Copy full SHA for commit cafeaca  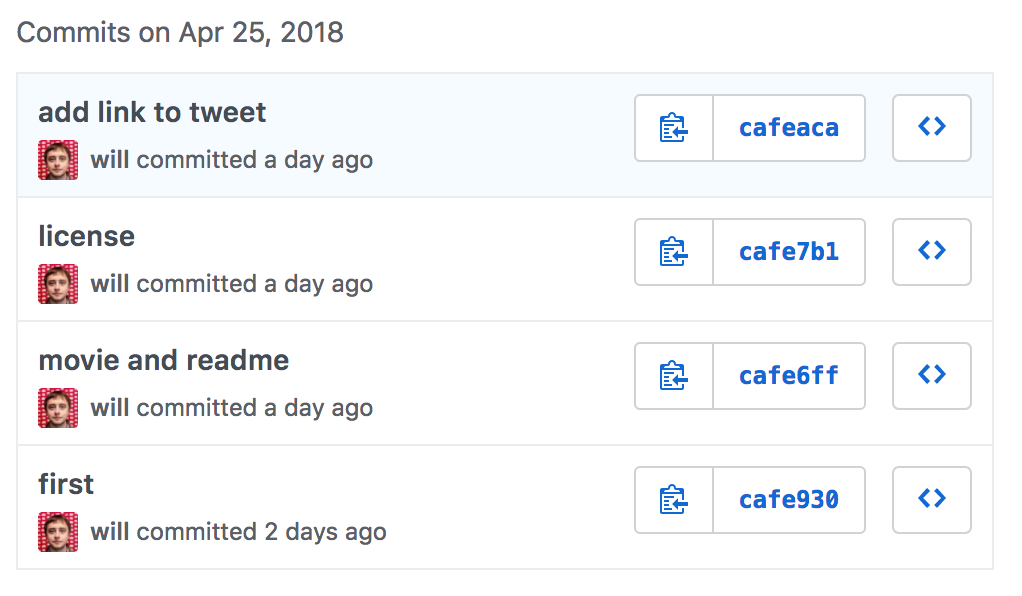[674, 128]
